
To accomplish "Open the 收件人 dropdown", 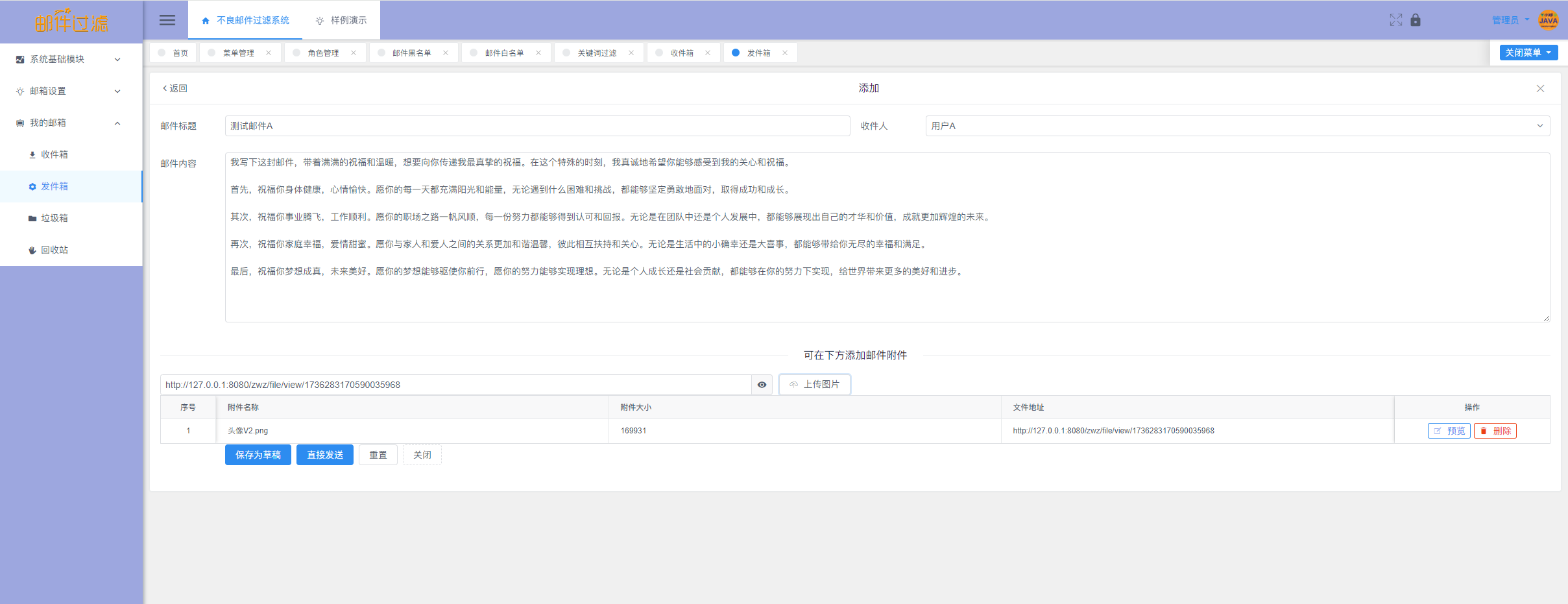I will tap(1237, 126).
